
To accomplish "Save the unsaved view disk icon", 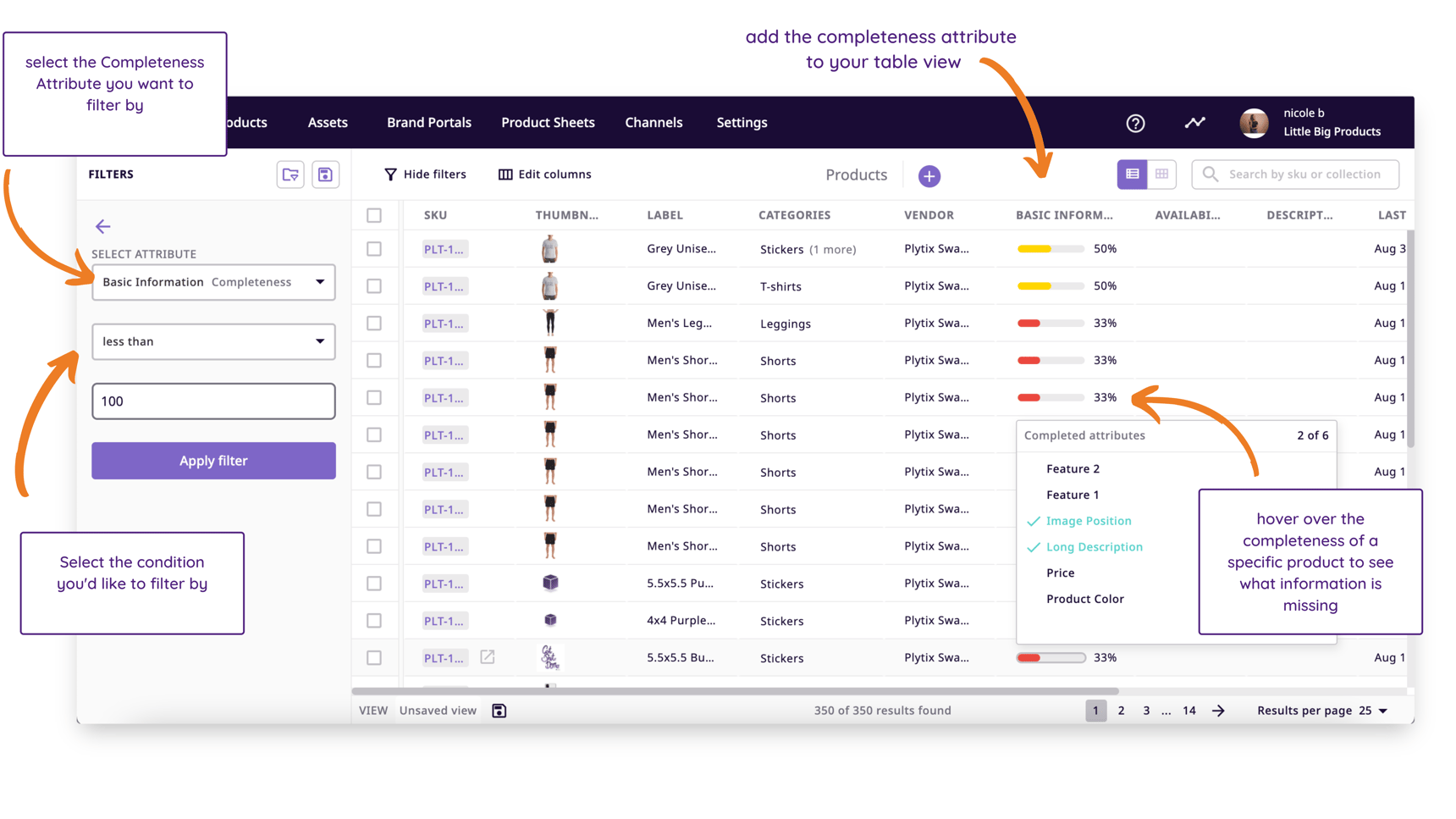I will click(499, 711).
